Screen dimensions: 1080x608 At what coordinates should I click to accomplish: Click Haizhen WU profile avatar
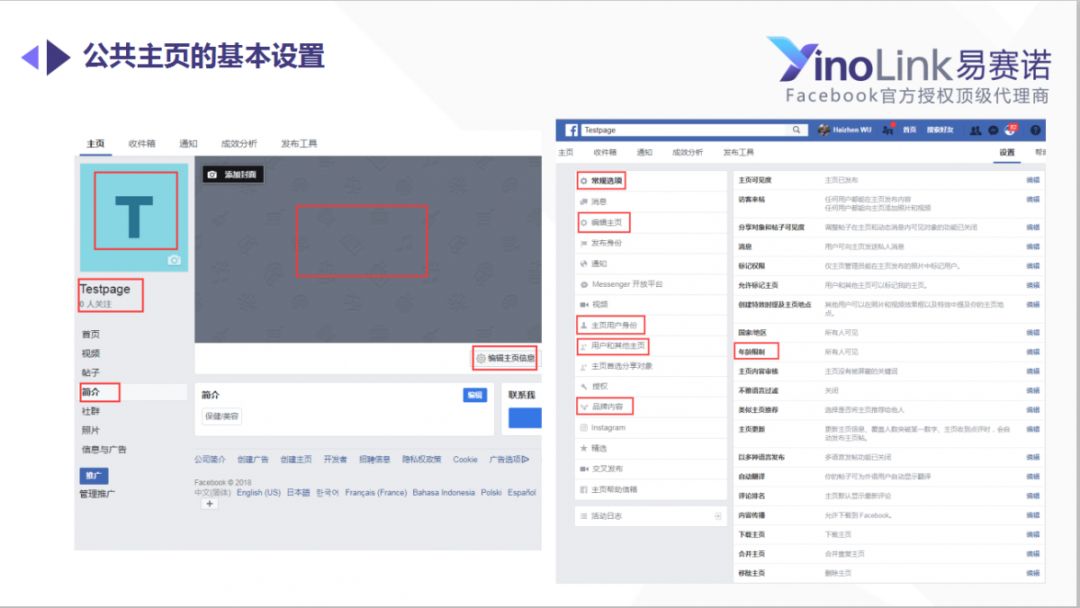tap(823, 130)
